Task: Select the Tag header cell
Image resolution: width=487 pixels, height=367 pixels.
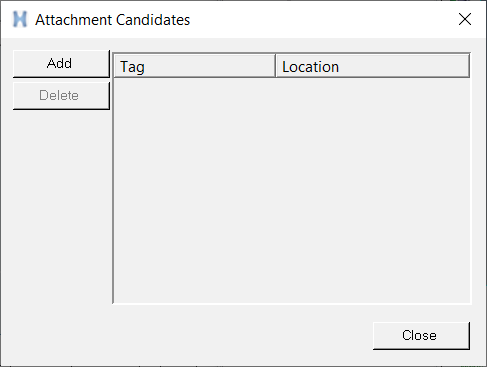Action: tap(195, 66)
